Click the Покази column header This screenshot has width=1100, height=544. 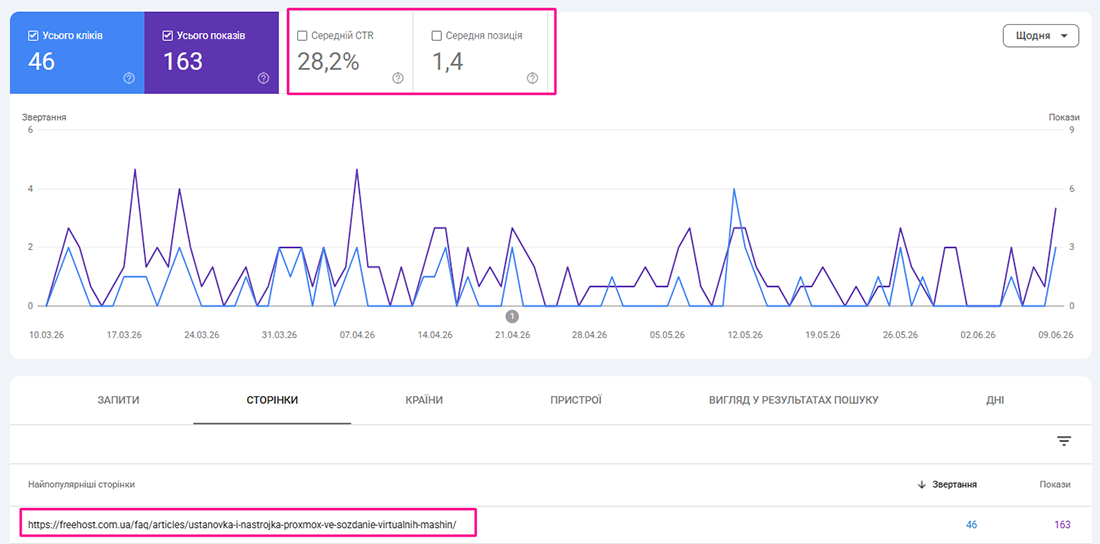click(x=1055, y=485)
